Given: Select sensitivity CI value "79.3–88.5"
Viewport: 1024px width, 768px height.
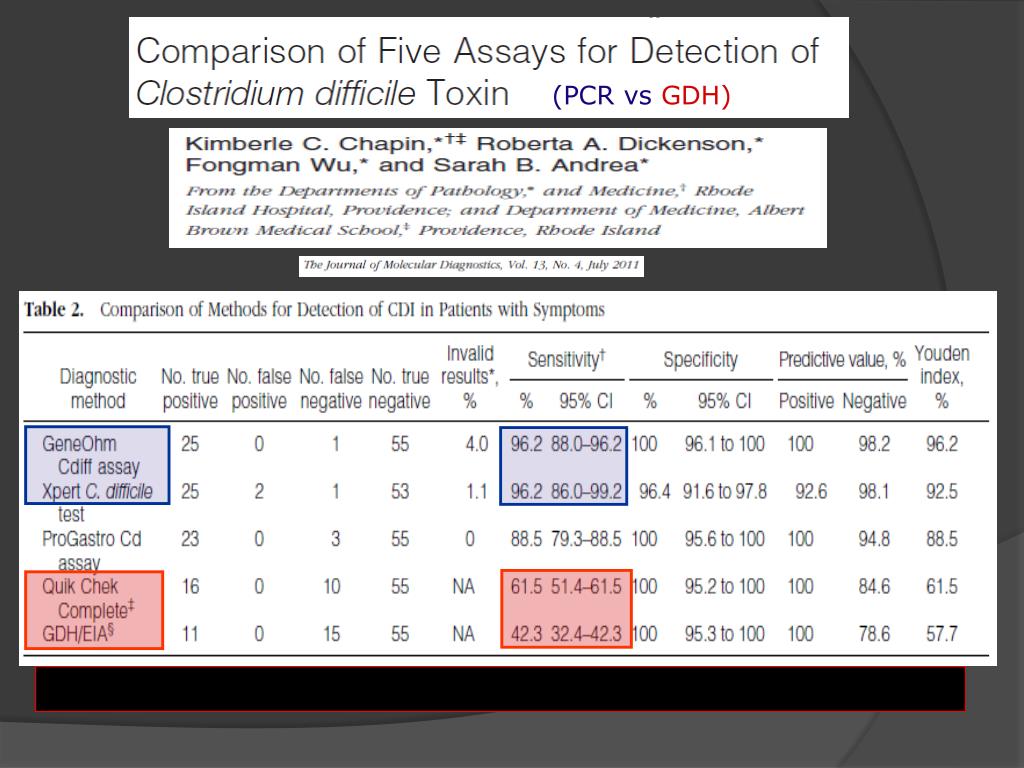Looking at the screenshot, I should coord(586,539).
